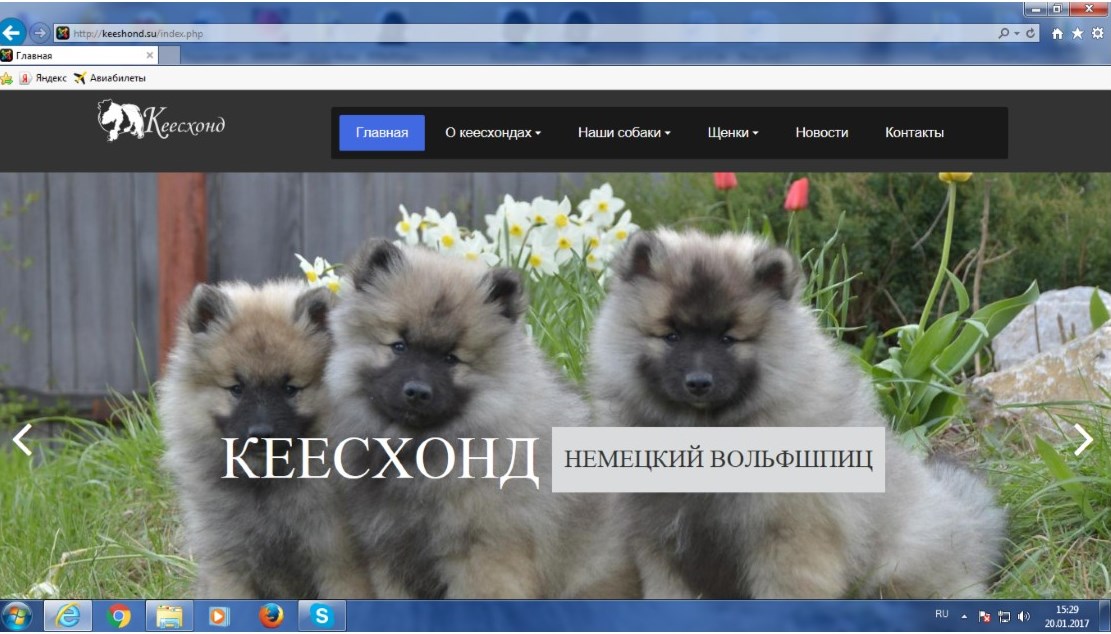Open the Яндекс bookmark in favorites bar
Viewport: 1111px width, 634px height.
(x=43, y=78)
